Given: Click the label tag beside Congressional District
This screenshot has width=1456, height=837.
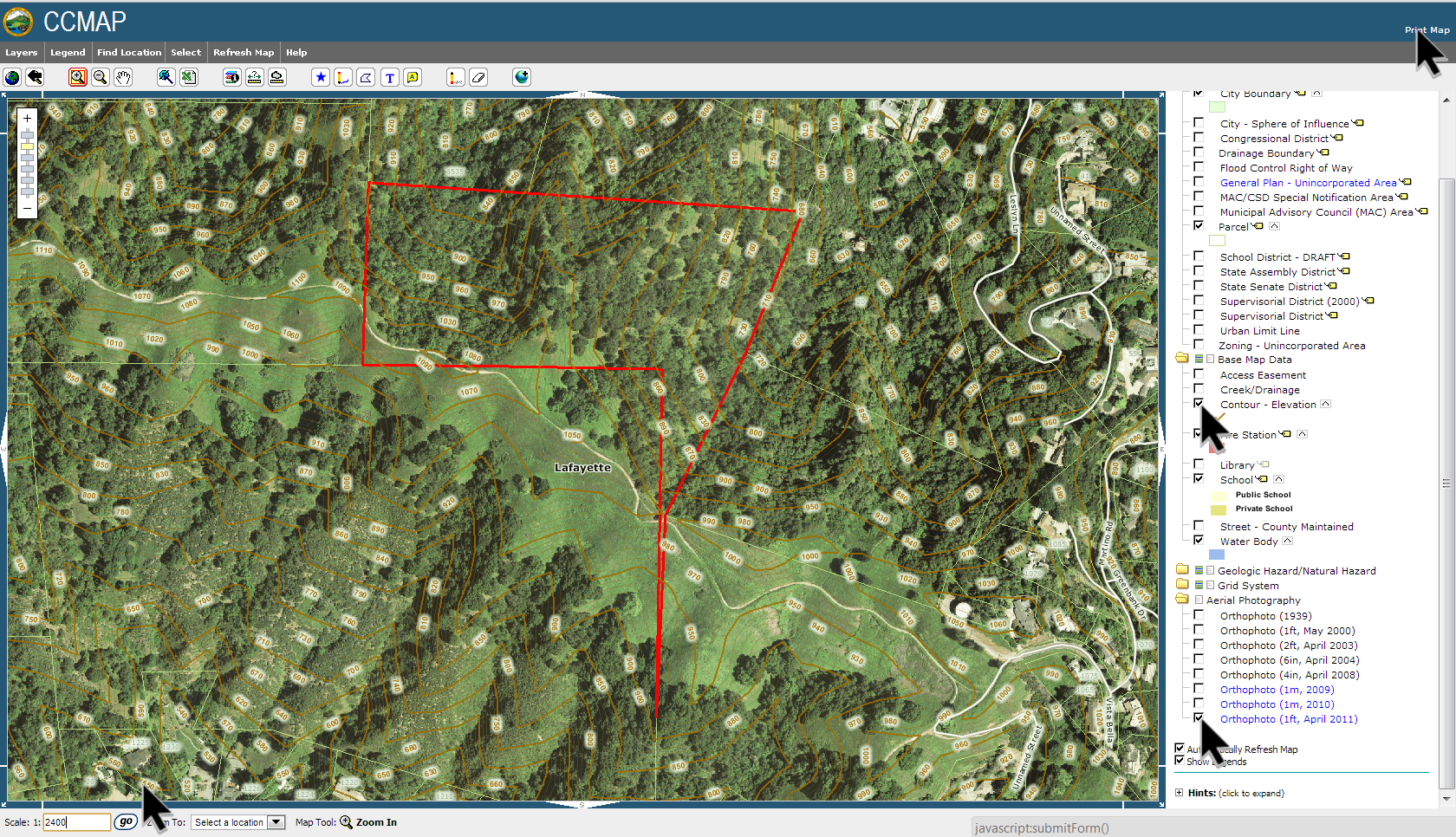Looking at the screenshot, I should [x=1337, y=138].
